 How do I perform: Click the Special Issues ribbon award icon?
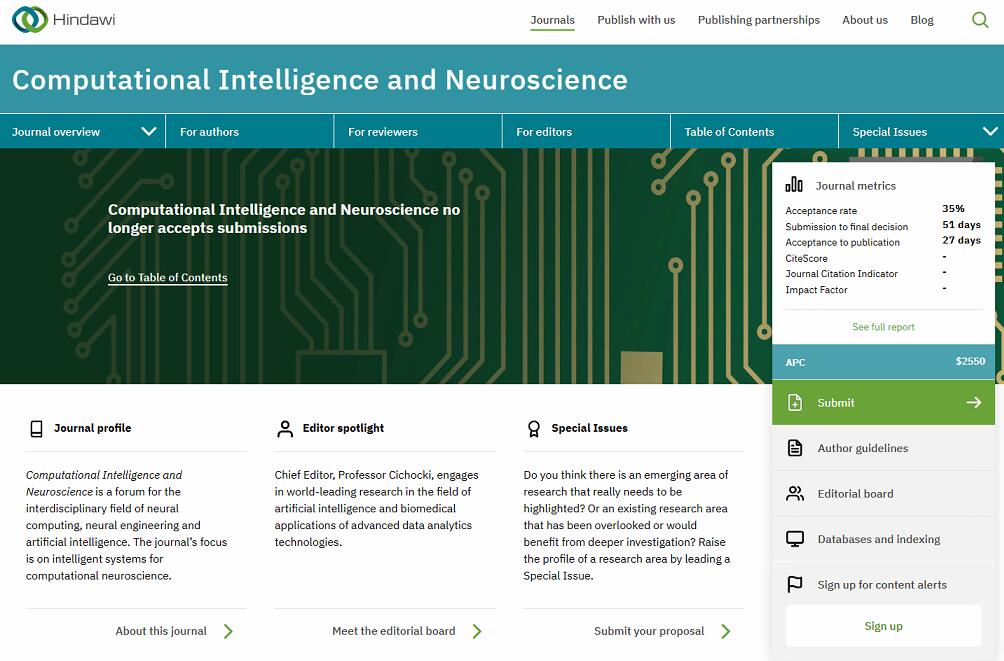[534, 428]
